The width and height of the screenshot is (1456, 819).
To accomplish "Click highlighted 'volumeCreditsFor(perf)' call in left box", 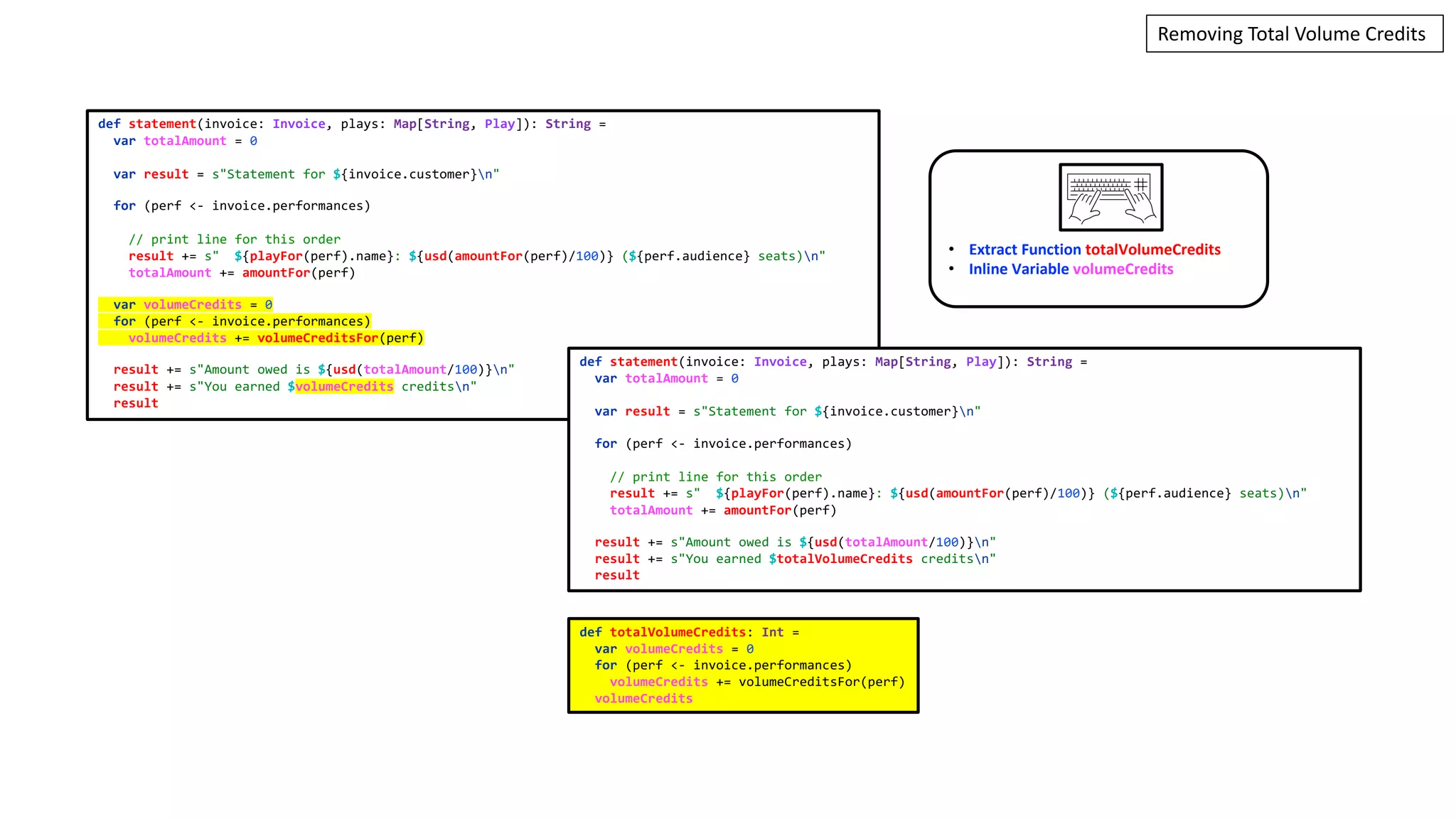I will tap(340, 338).
